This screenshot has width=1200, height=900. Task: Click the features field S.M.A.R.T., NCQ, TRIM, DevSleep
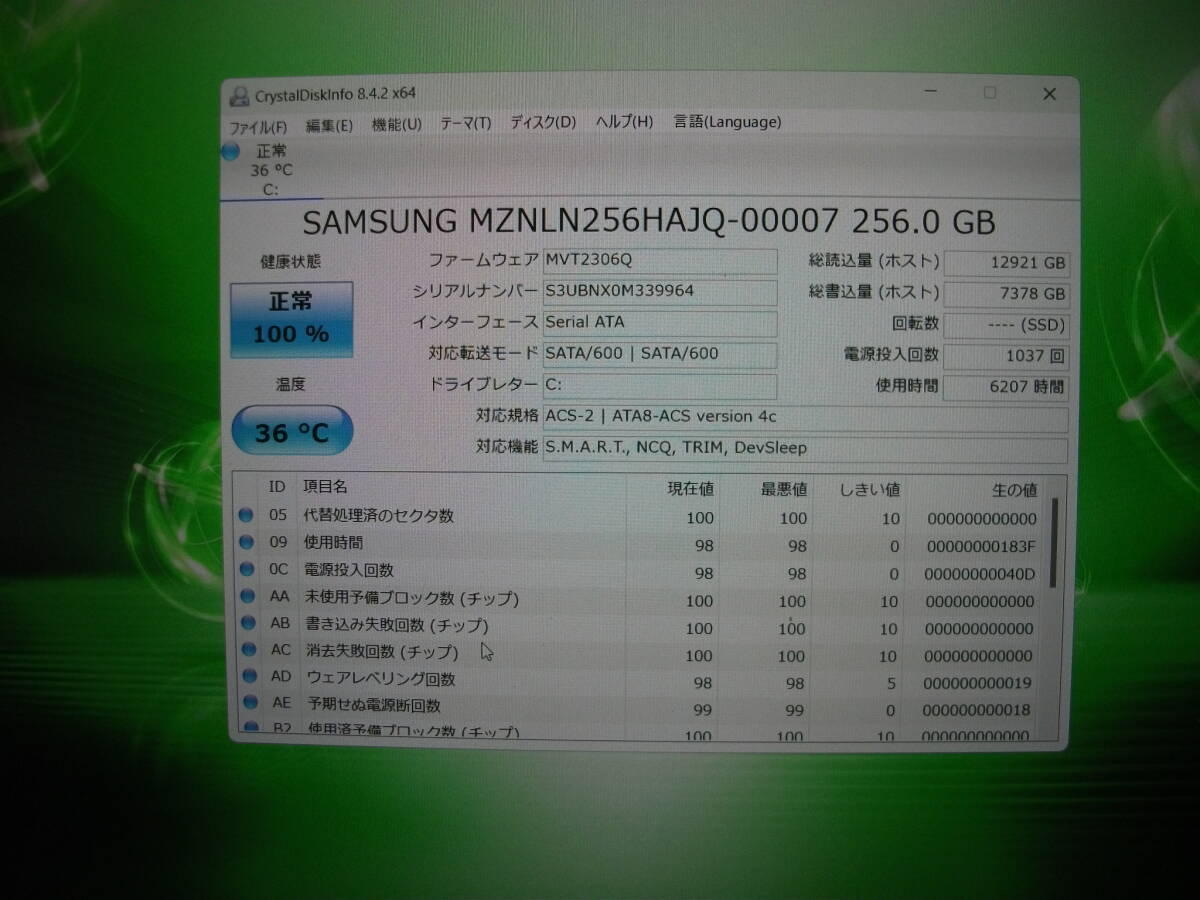coord(805,449)
